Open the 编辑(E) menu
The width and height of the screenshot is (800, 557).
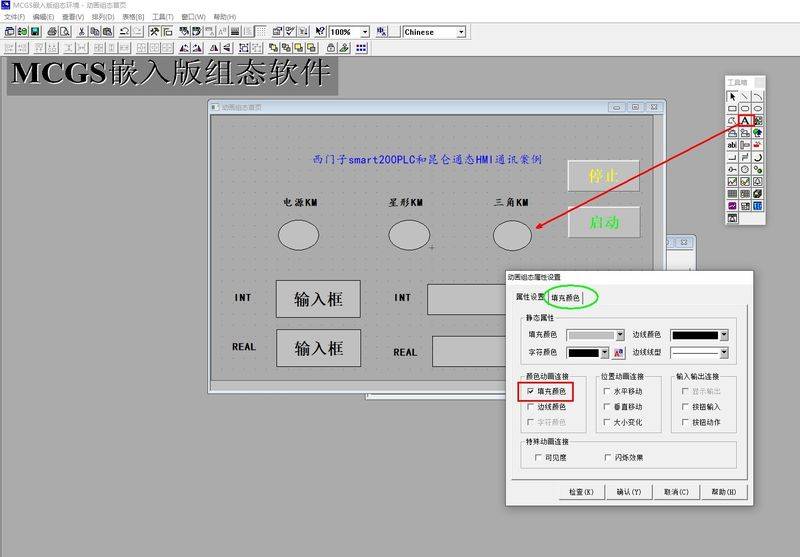tap(43, 17)
